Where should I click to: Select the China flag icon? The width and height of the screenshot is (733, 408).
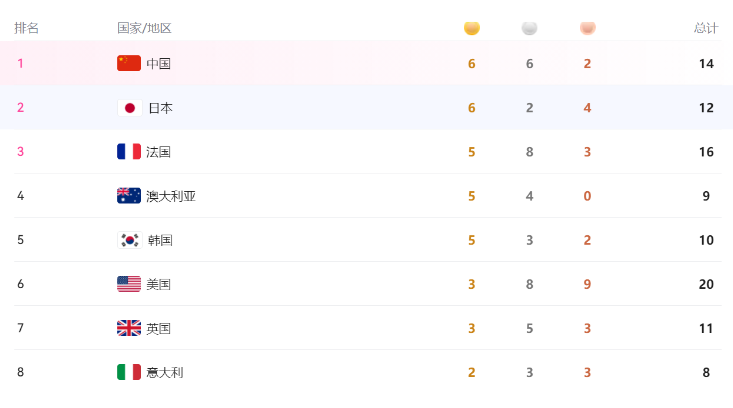(129, 63)
